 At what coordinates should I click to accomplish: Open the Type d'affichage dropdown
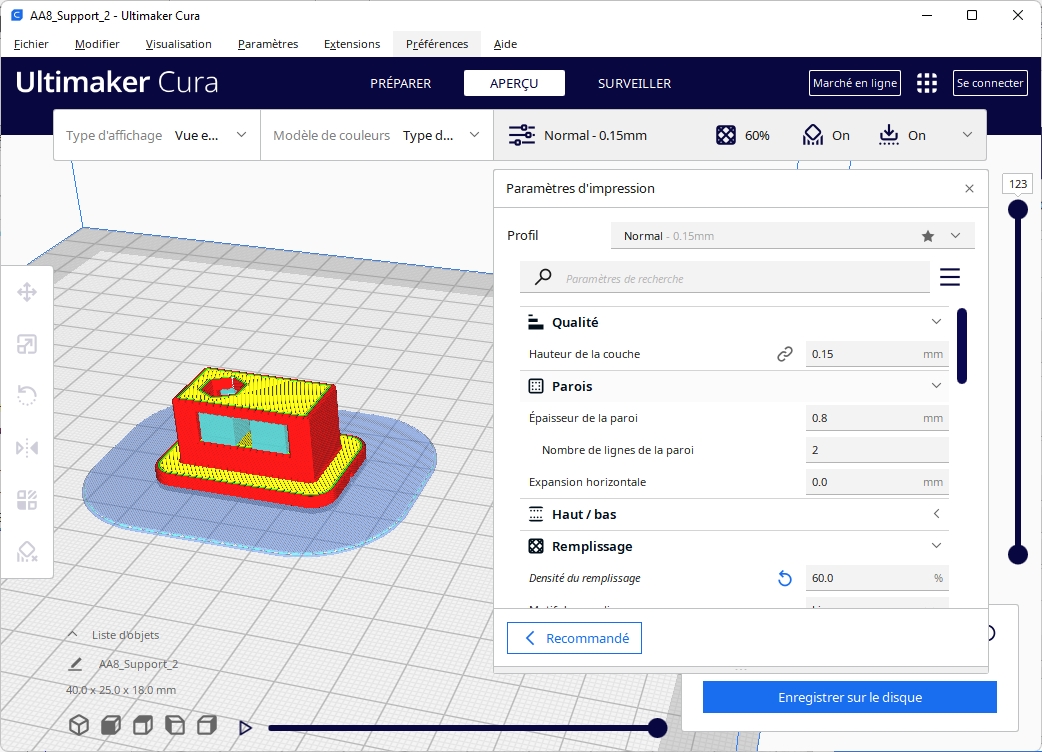[156, 135]
